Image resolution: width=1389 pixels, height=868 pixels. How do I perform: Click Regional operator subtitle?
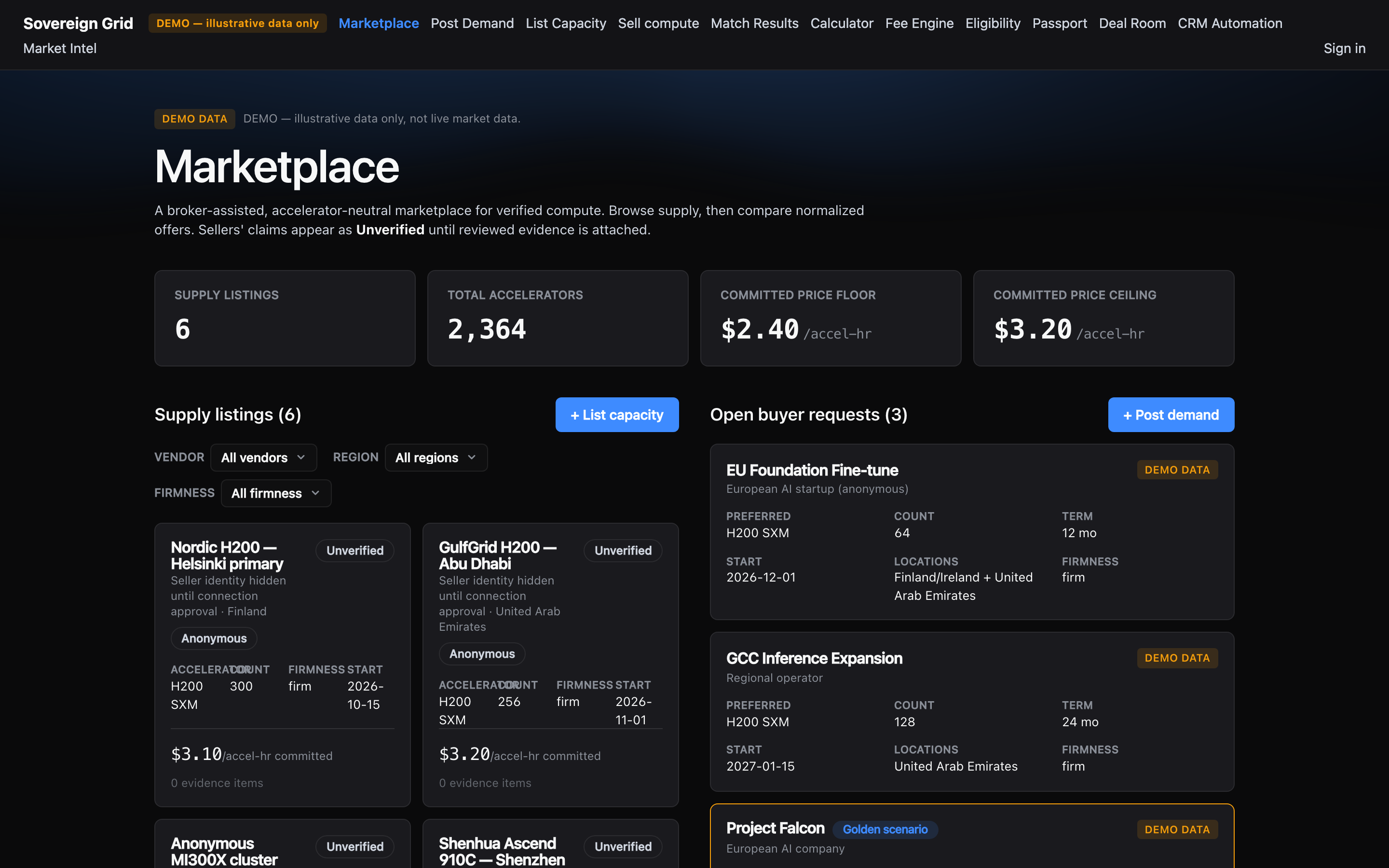click(774, 678)
